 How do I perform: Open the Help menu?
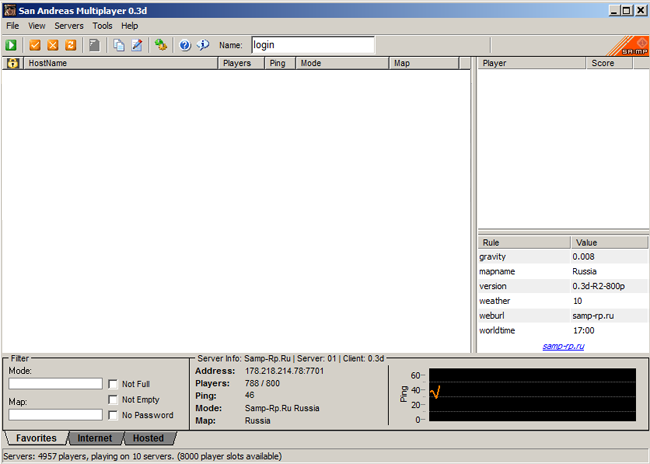[x=129, y=26]
